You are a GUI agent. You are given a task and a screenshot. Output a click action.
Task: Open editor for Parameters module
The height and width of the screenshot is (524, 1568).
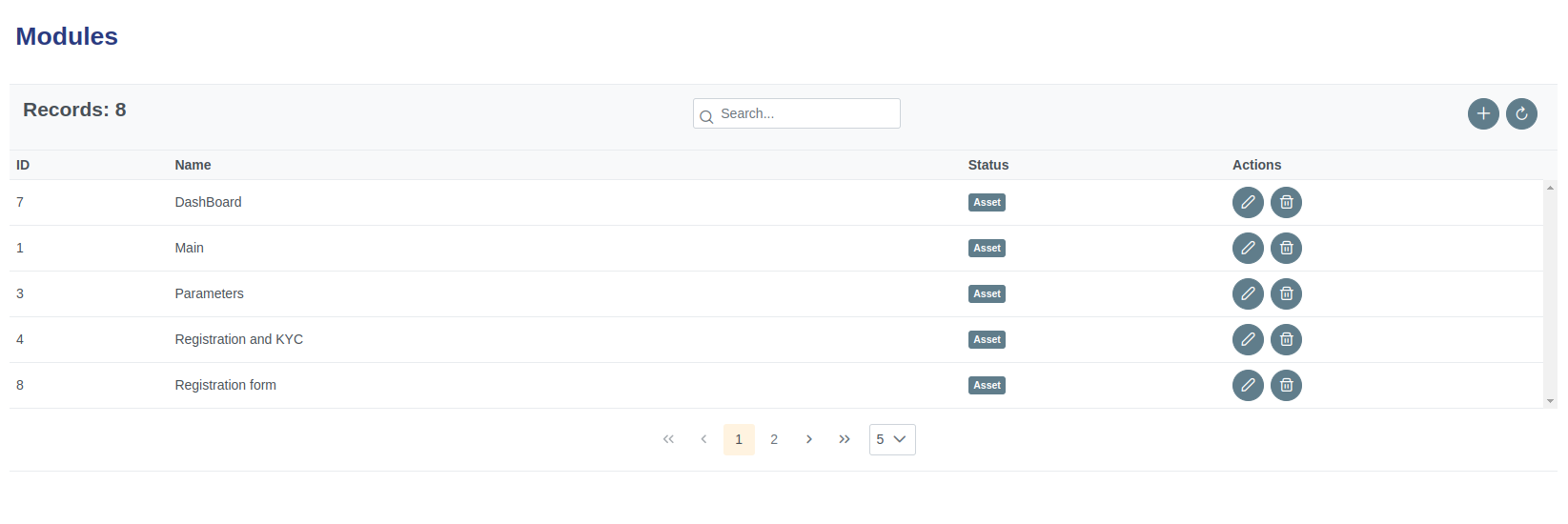(x=1248, y=293)
